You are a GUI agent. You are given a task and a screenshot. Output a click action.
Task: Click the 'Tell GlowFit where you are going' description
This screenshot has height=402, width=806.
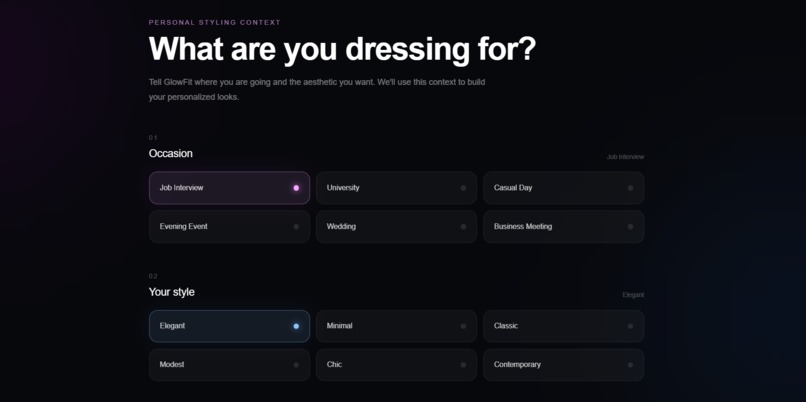pos(317,89)
